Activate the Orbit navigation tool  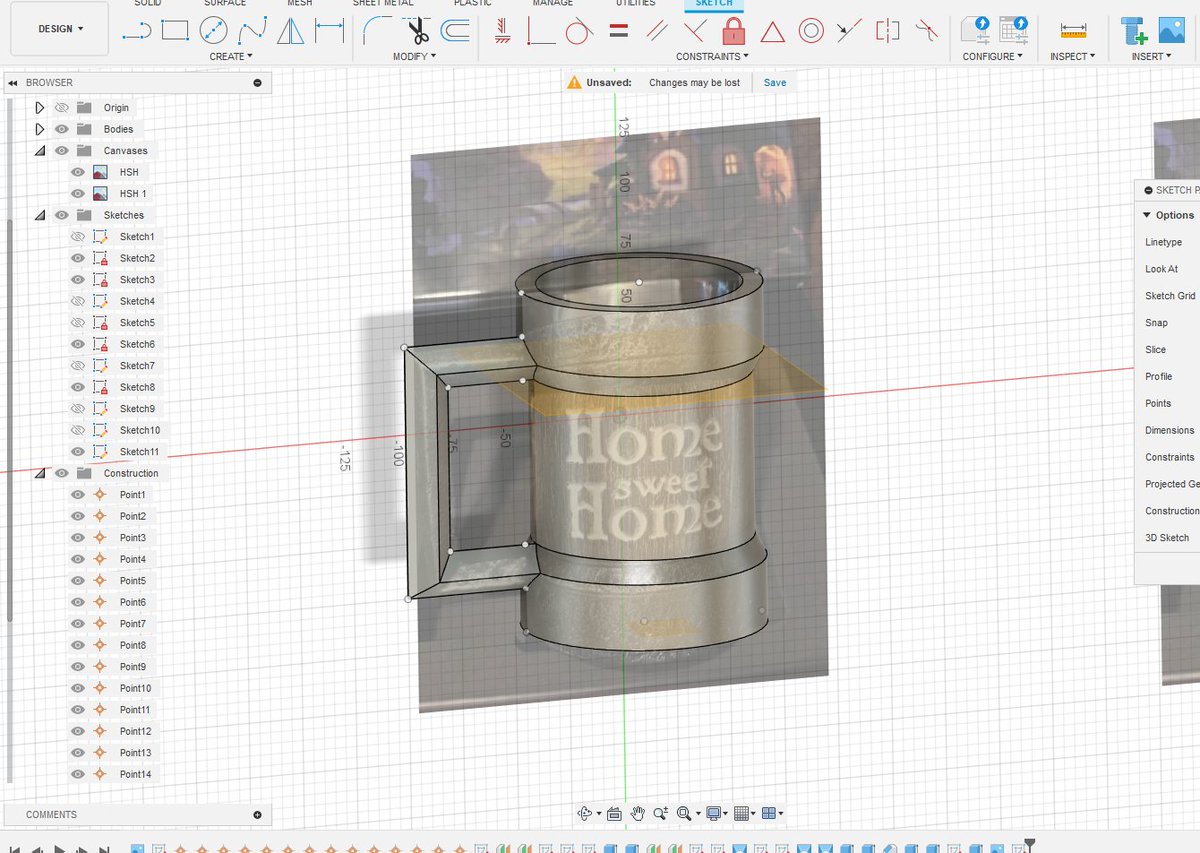tap(586, 814)
